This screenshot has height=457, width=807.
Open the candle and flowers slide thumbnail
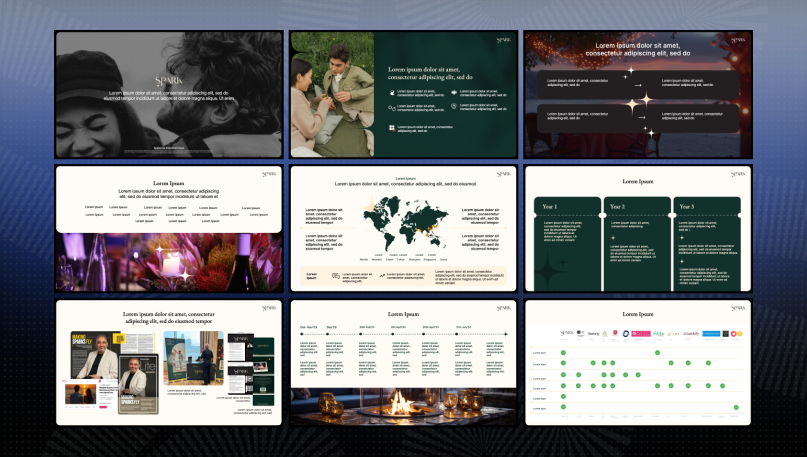169,228
